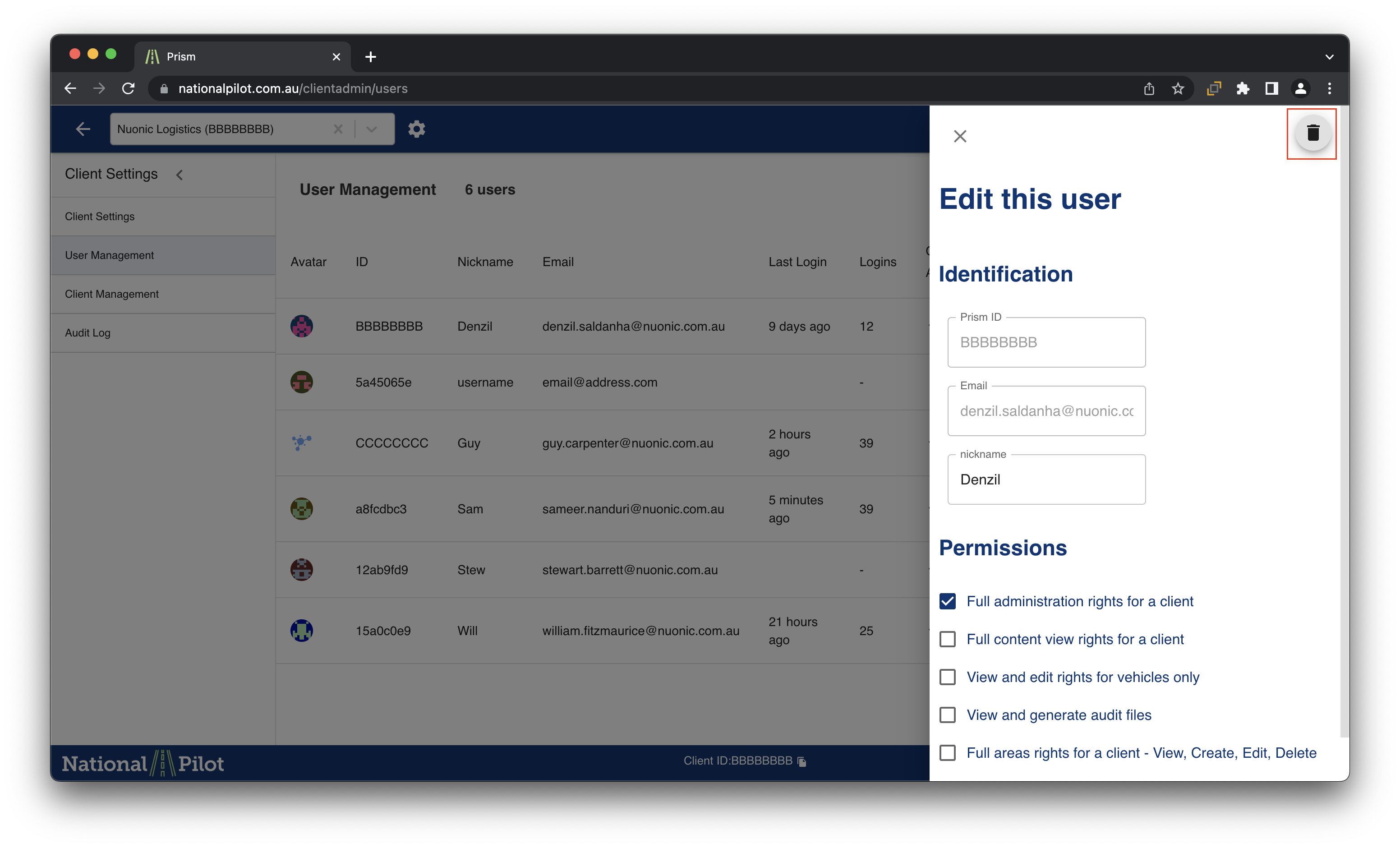Close the Edit this user panel
The image size is (1400, 848).
960,136
